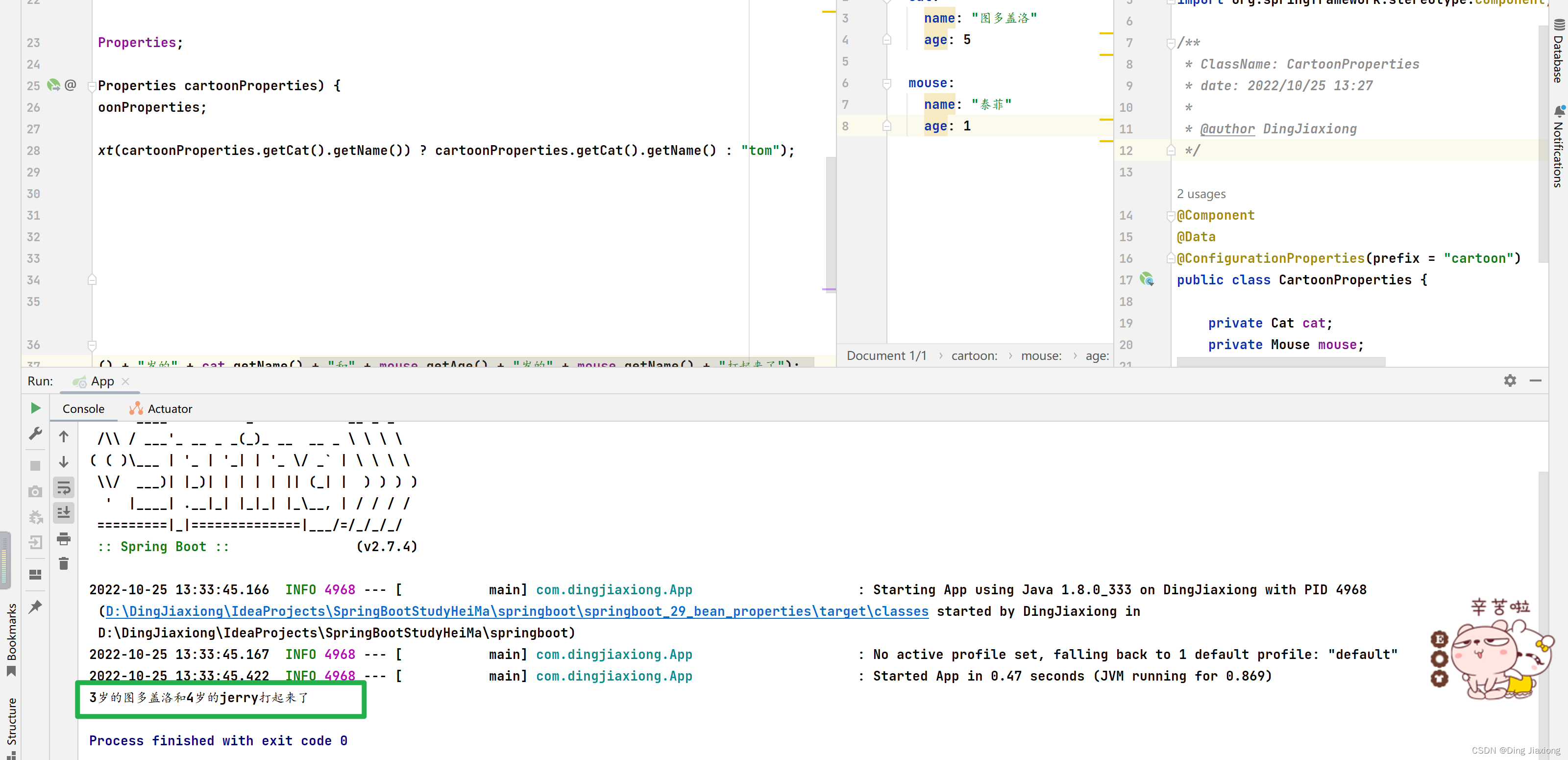Open Run panel gear options
This screenshot has width=1568, height=760.
tap(1510, 380)
